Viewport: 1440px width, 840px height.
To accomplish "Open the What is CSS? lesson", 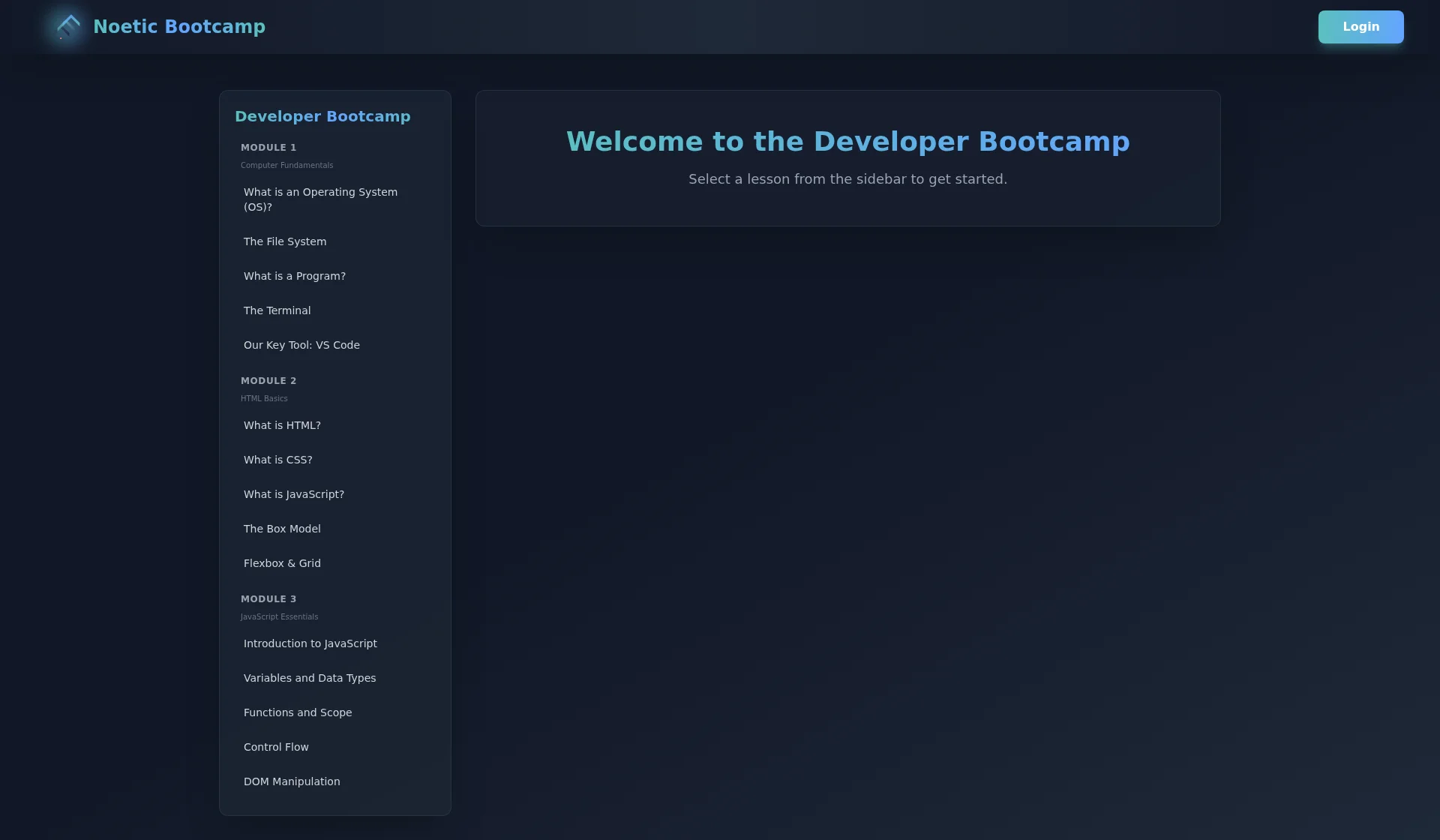I will (x=335, y=460).
